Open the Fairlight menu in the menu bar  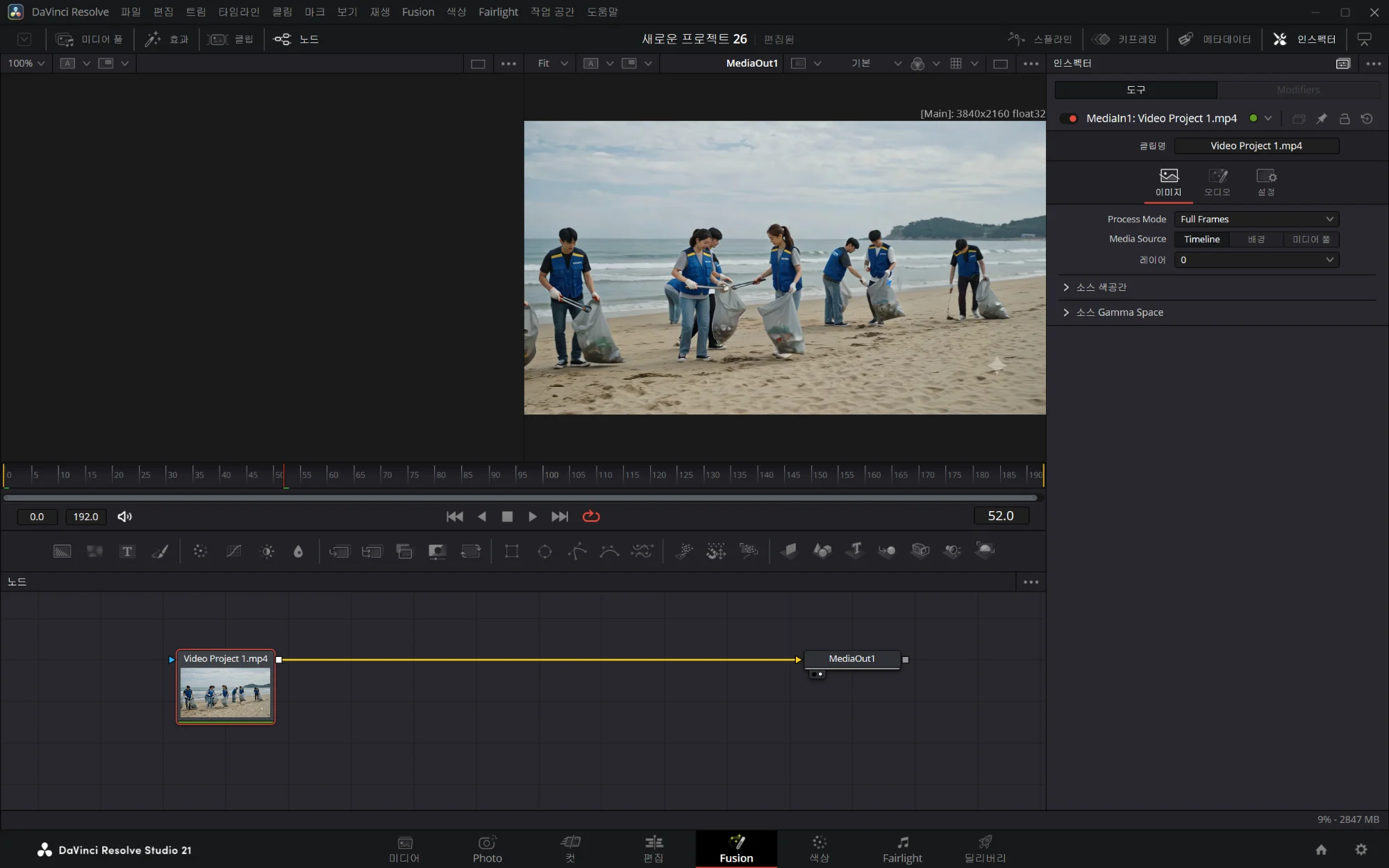(498, 12)
